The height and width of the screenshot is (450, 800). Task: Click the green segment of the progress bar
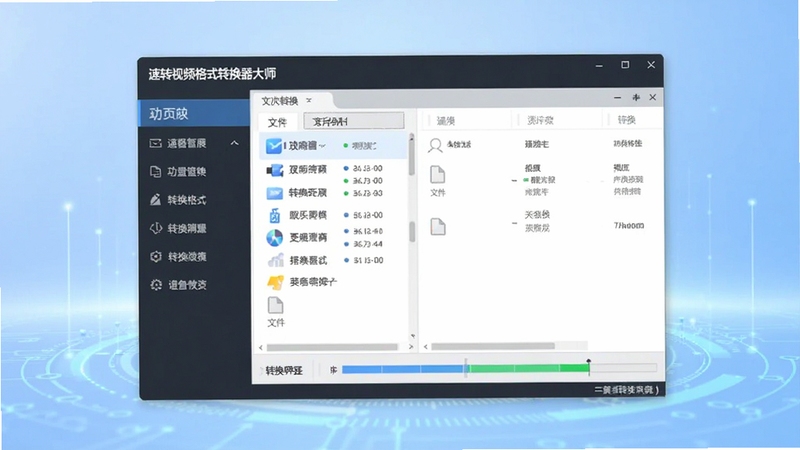tap(529, 368)
